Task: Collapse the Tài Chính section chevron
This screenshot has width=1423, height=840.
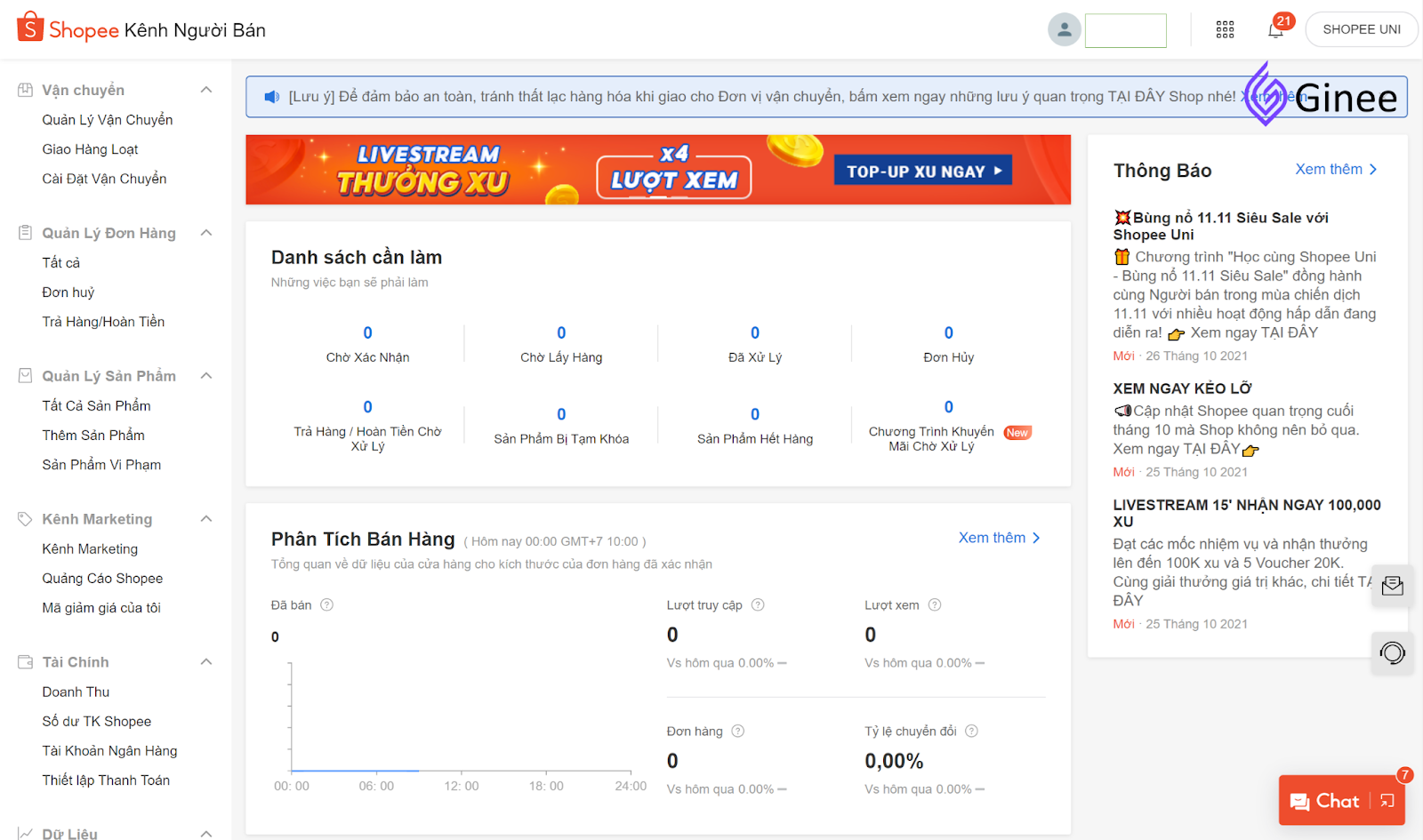Action: [206, 662]
